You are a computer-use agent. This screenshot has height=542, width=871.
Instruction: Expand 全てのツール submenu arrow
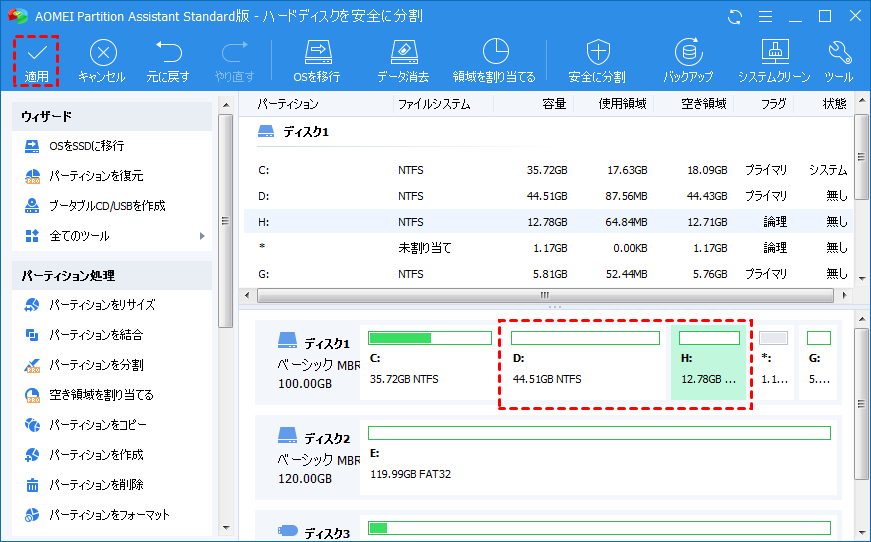pyautogui.click(x=202, y=236)
